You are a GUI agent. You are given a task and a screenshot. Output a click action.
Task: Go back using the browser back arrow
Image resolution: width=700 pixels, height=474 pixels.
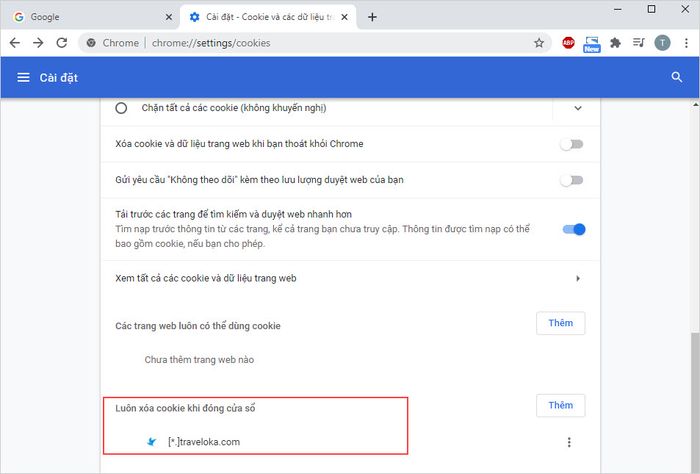(x=15, y=43)
